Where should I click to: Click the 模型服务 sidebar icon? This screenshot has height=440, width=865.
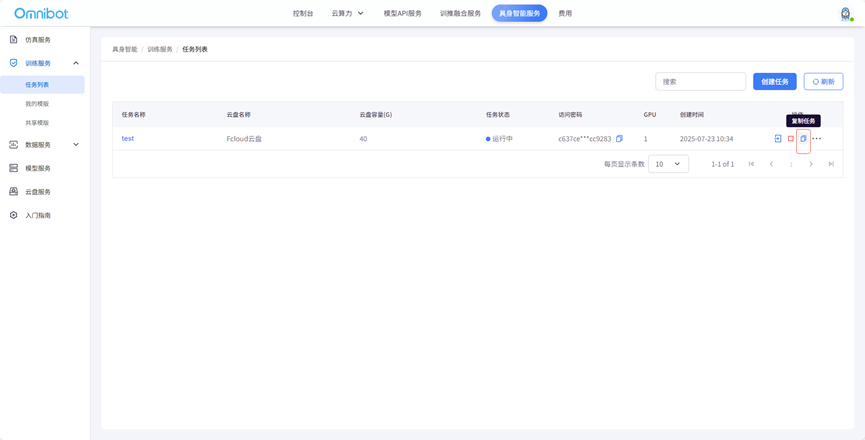coord(14,168)
